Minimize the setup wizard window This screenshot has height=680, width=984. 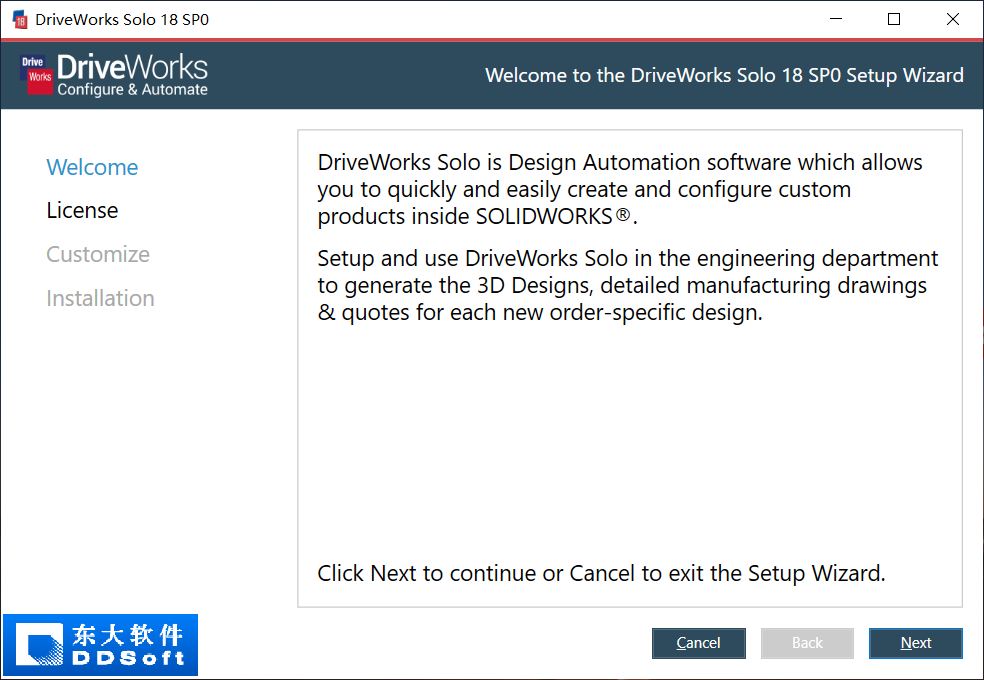pos(836,19)
